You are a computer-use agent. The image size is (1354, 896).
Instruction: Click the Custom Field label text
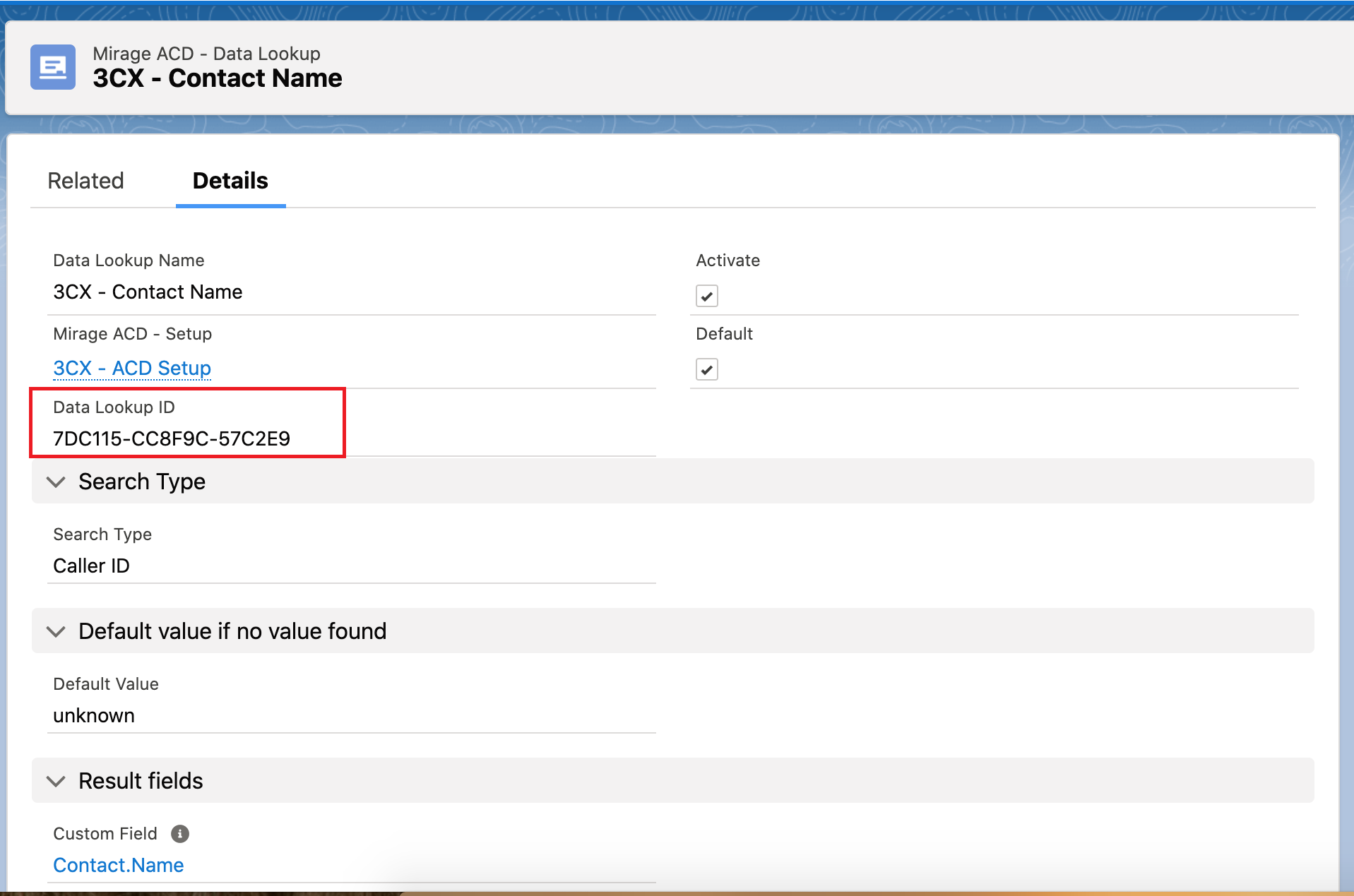(105, 834)
